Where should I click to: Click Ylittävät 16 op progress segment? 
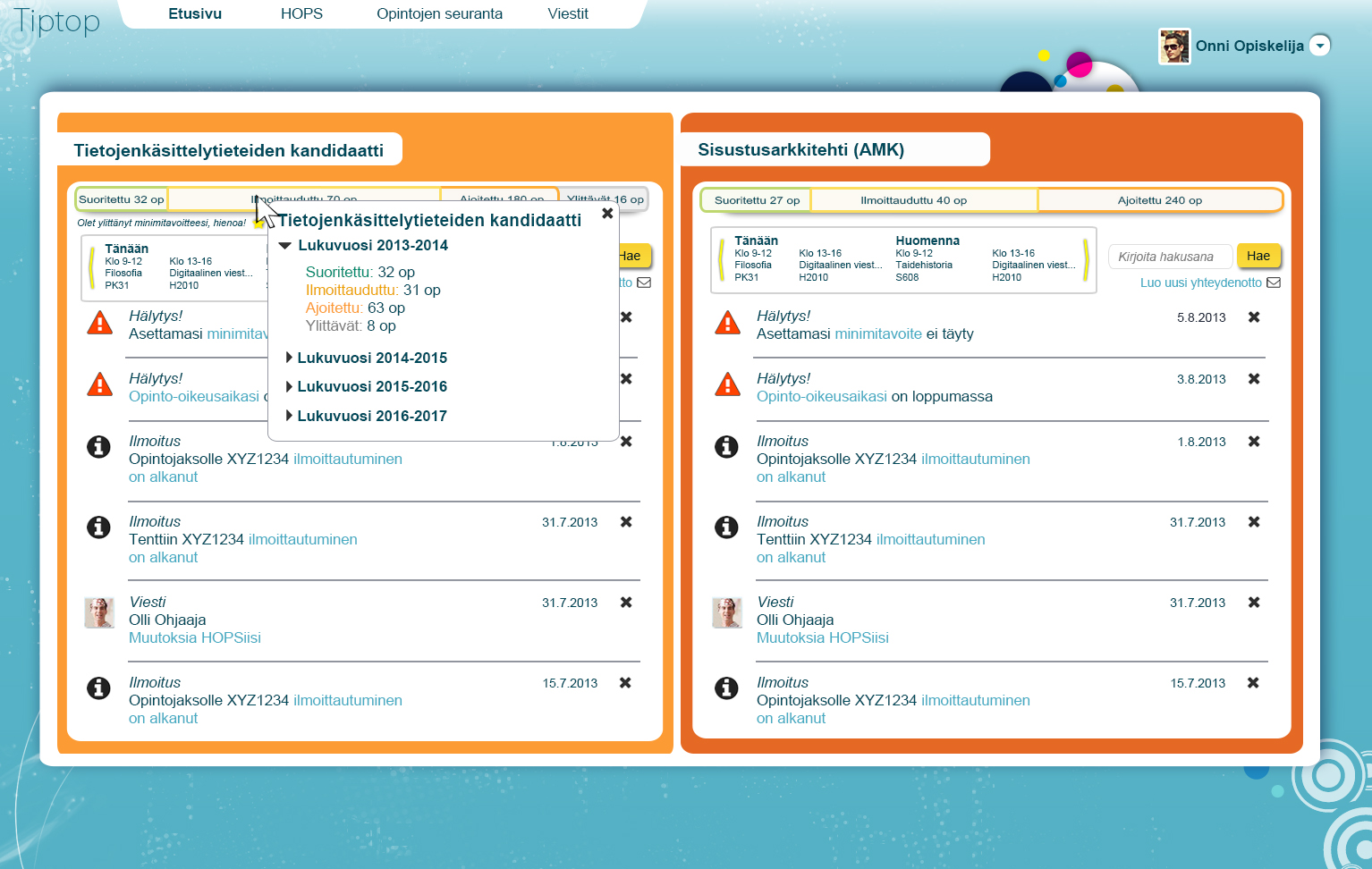pyautogui.click(x=605, y=199)
